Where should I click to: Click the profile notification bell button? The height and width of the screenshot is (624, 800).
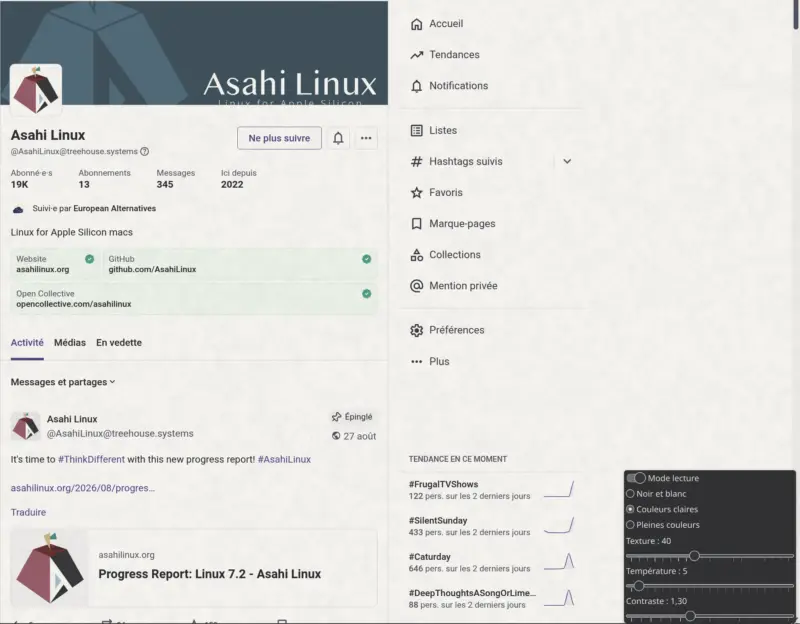pyautogui.click(x=338, y=138)
